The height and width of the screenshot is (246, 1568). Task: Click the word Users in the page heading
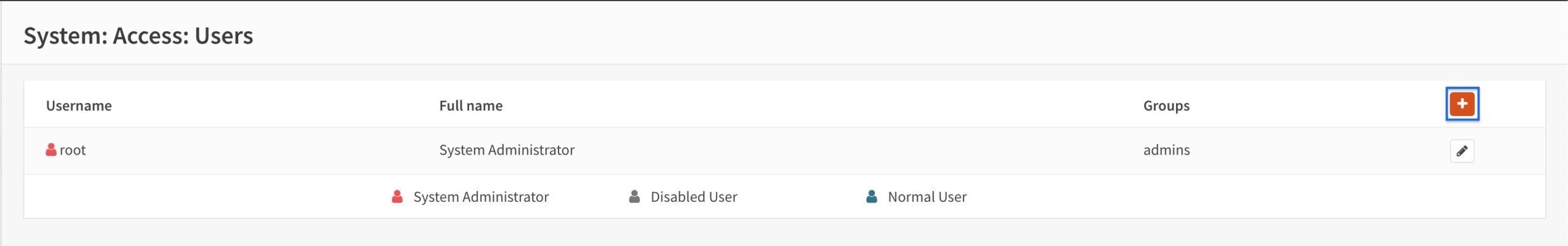click(x=224, y=36)
